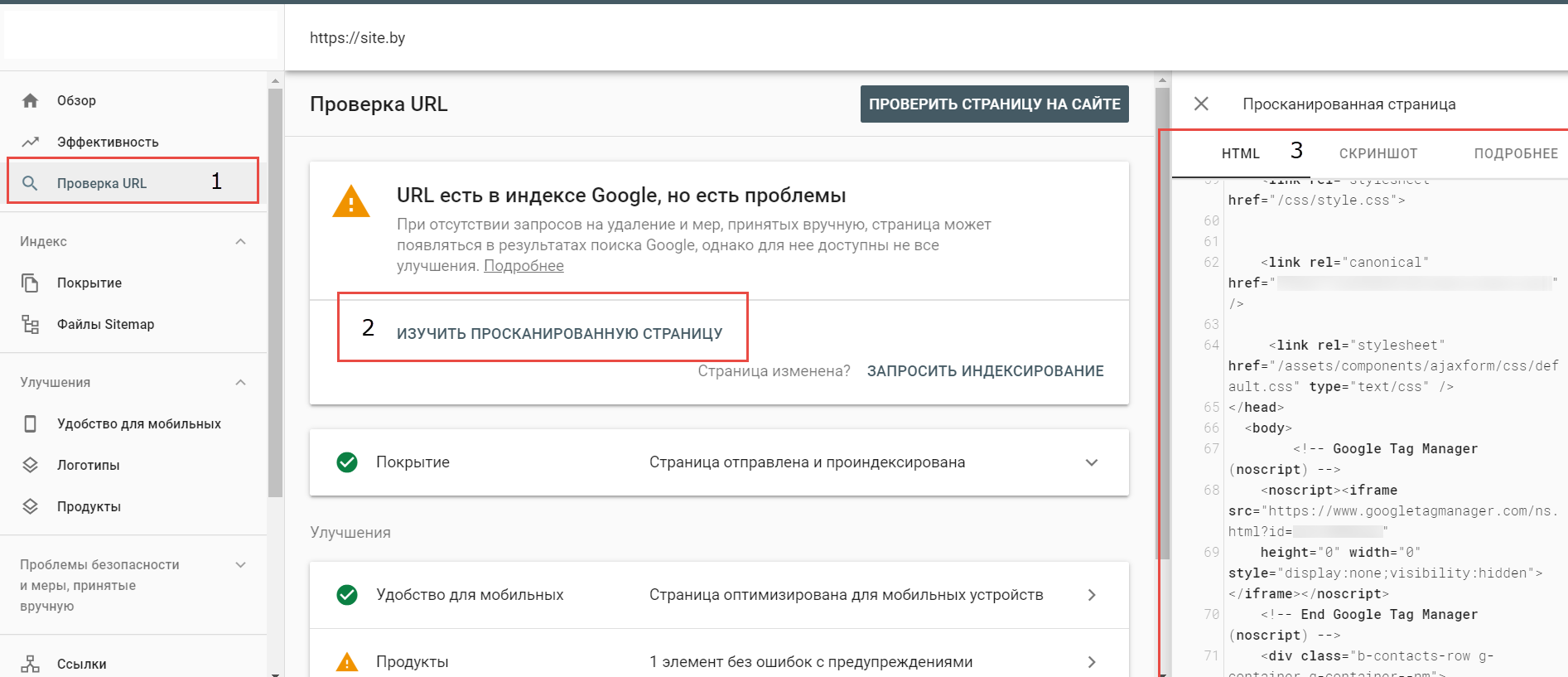Click the Логотипы layers icon

[x=31, y=465]
